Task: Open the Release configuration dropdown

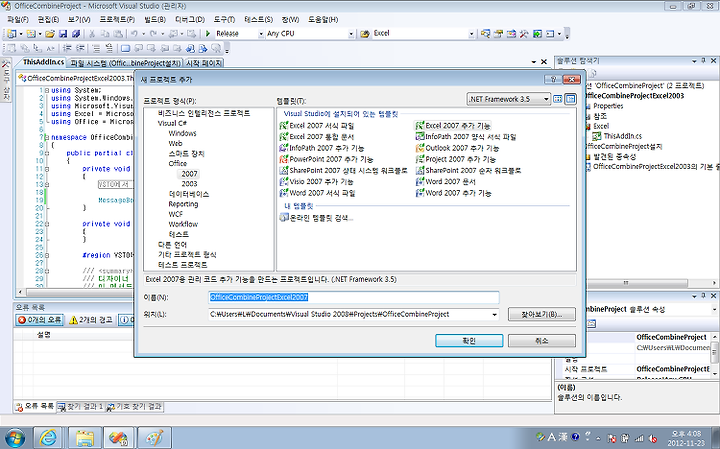Action: click(x=261, y=34)
